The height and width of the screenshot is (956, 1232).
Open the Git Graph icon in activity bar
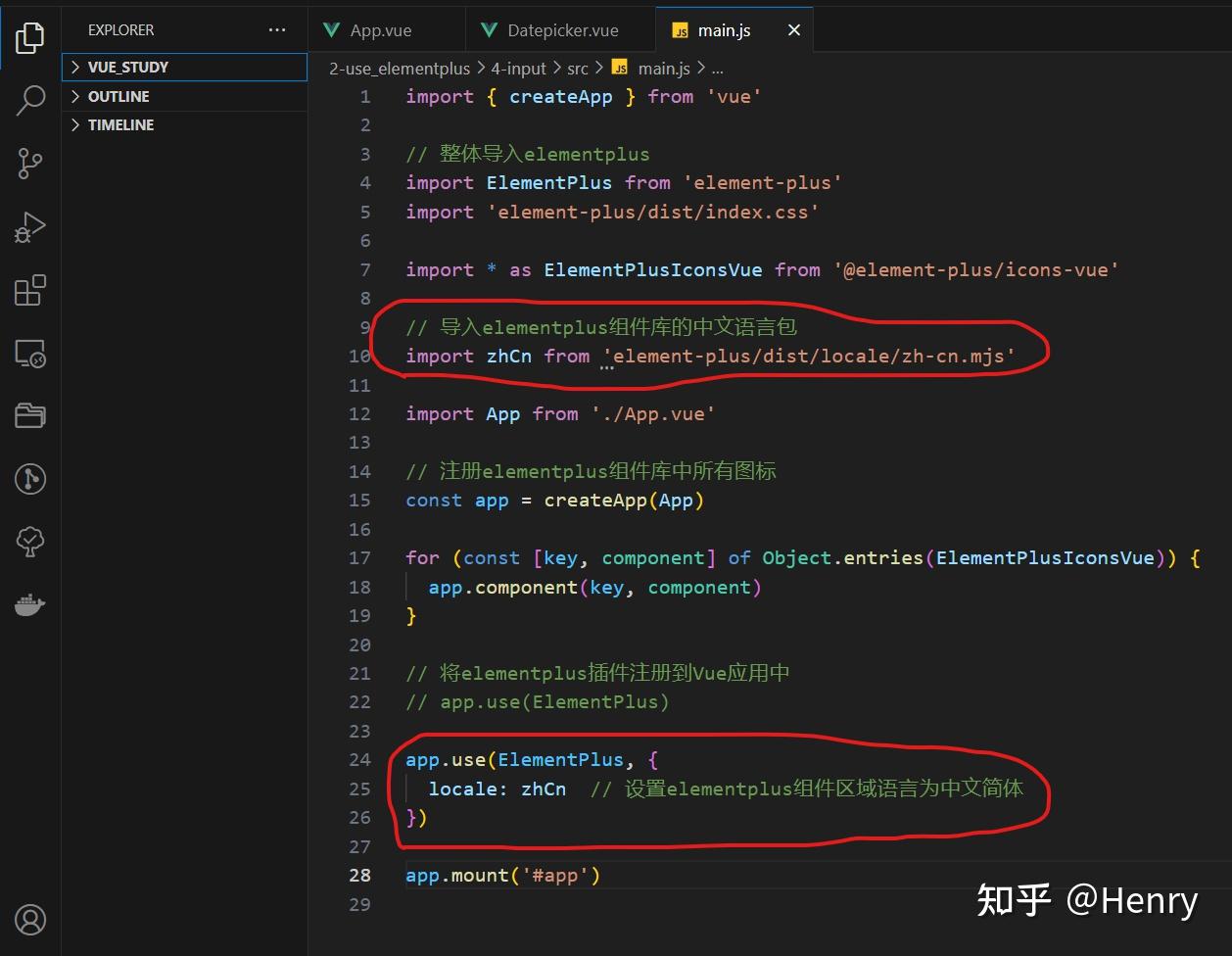point(30,479)
